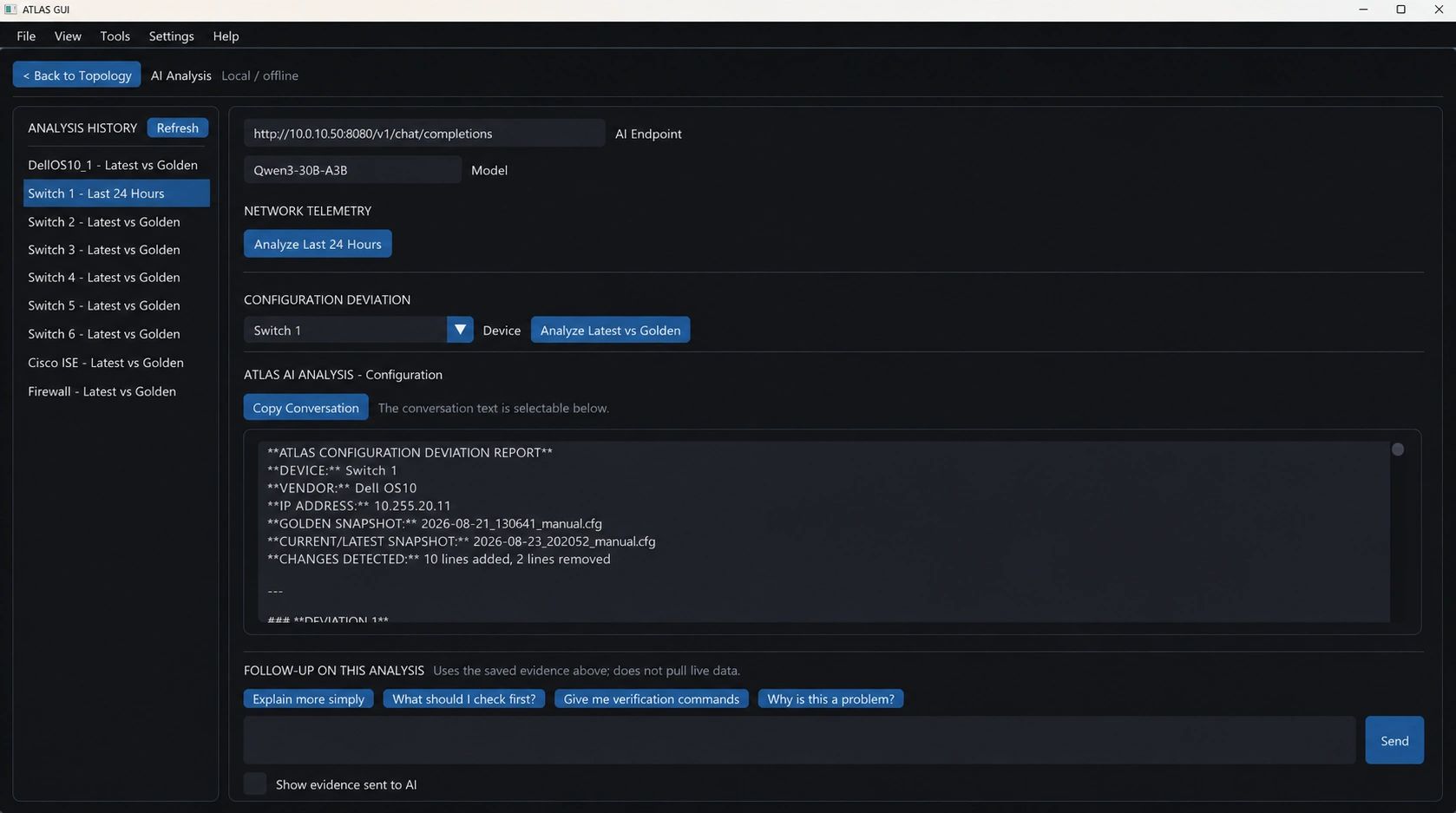The width and height of the screenshot is (1456, 813).
Task: Toggle Show evidence sent to AI checkbox
Action: click(255, 783)
